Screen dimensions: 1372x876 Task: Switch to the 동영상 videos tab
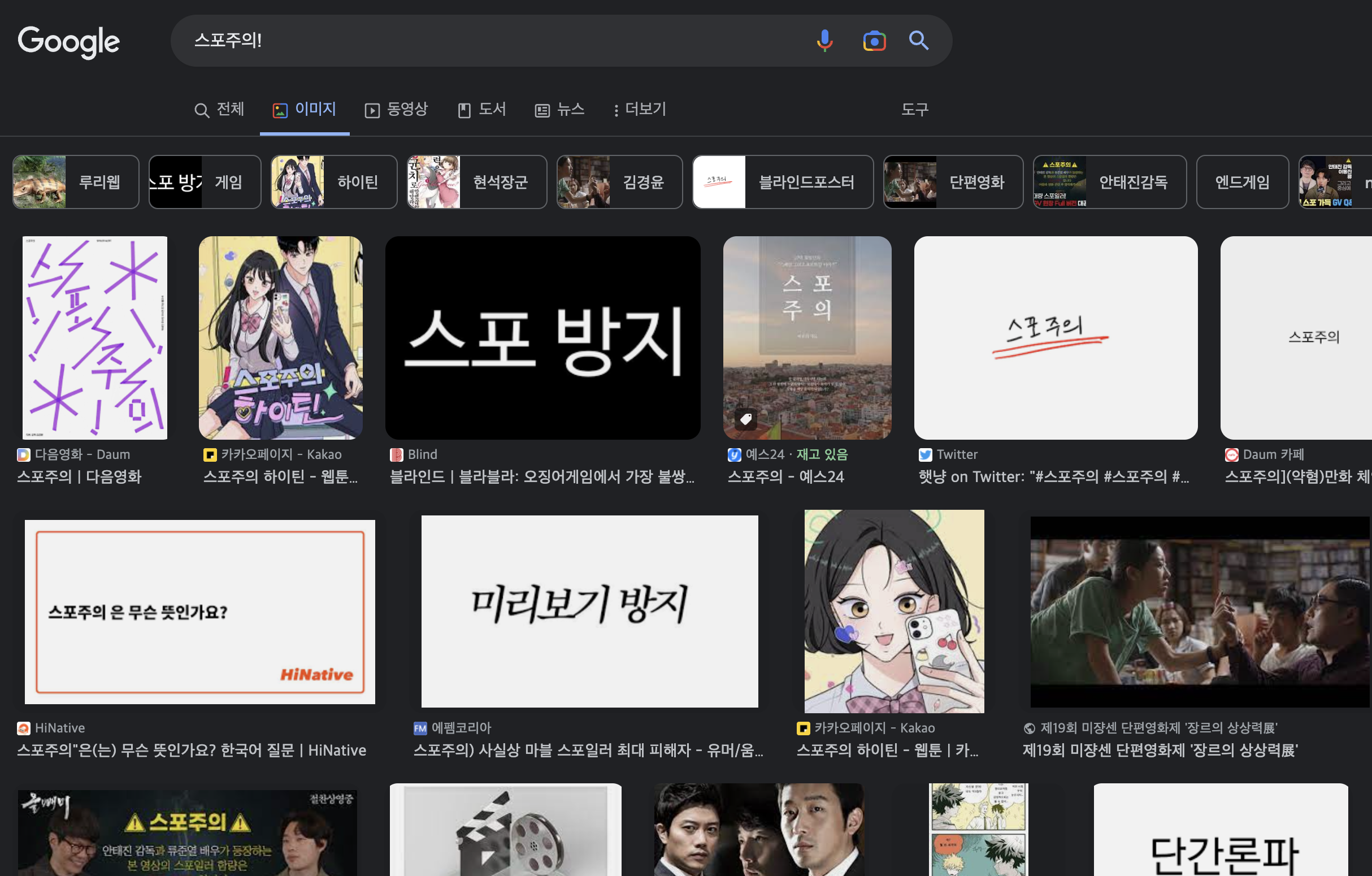click(396, 110)
